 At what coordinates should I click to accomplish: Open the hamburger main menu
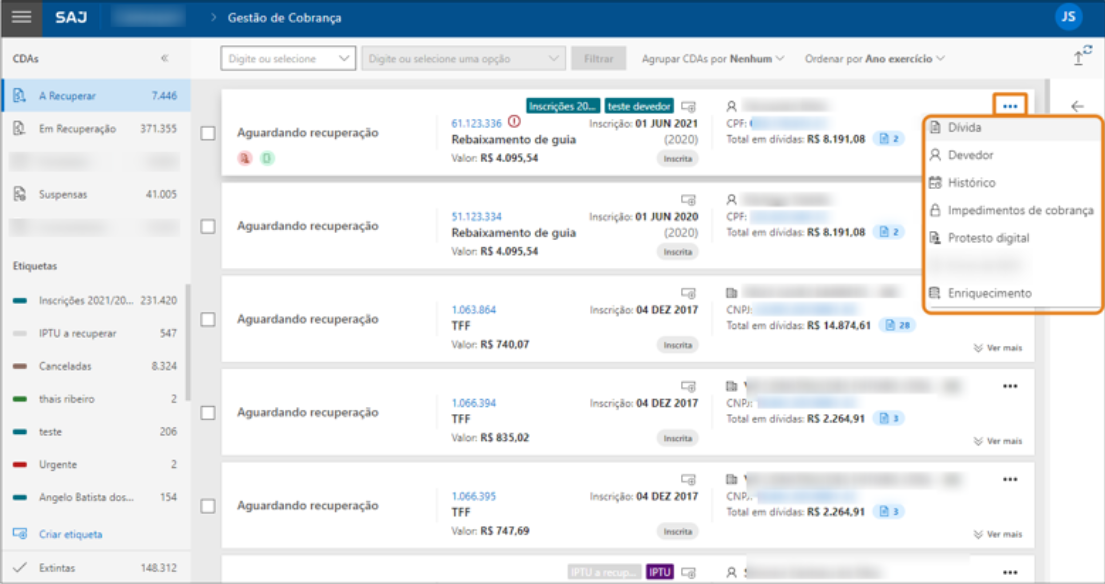[21, 17]
